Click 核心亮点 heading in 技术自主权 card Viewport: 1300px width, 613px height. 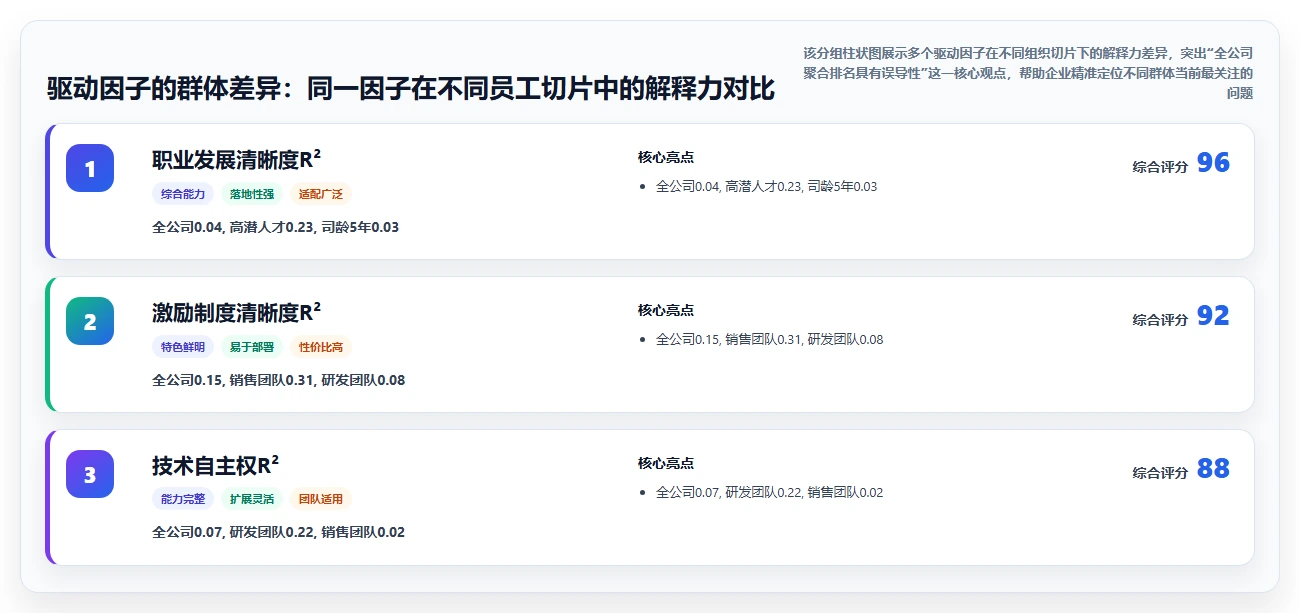[666, 463]
